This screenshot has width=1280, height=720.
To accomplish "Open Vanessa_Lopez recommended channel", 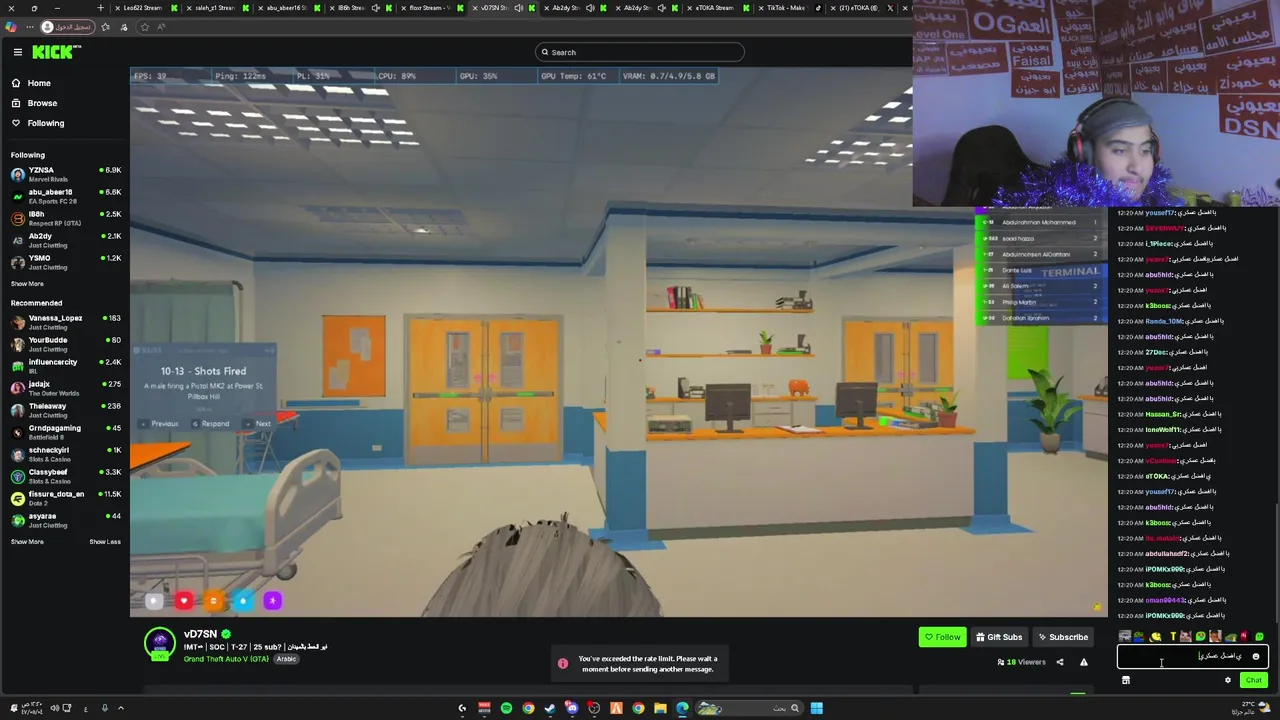I will pyautogui.click(x=65, y=322).
